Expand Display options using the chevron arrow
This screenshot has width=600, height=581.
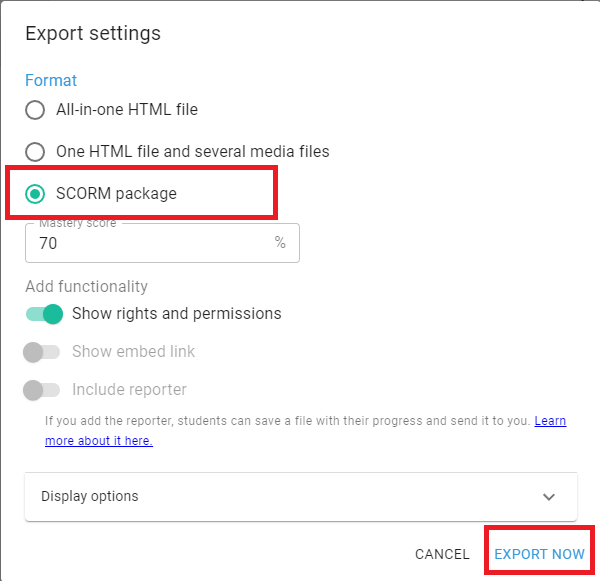click(x=548, y=497)
